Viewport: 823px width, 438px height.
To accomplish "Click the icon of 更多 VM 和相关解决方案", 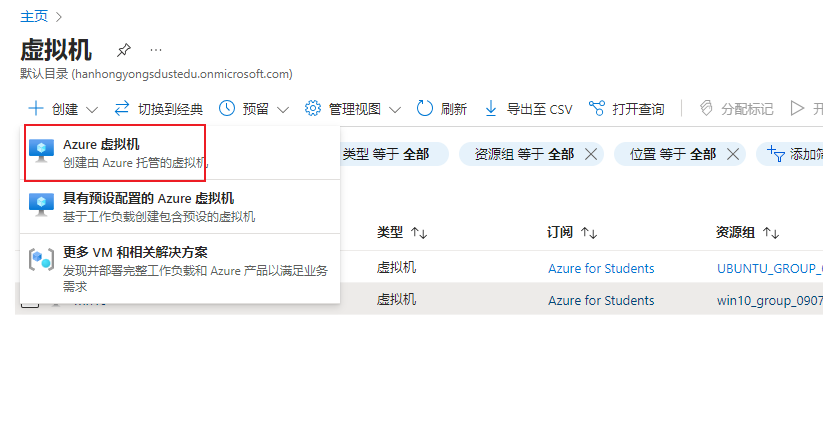I will coord(41,259).
